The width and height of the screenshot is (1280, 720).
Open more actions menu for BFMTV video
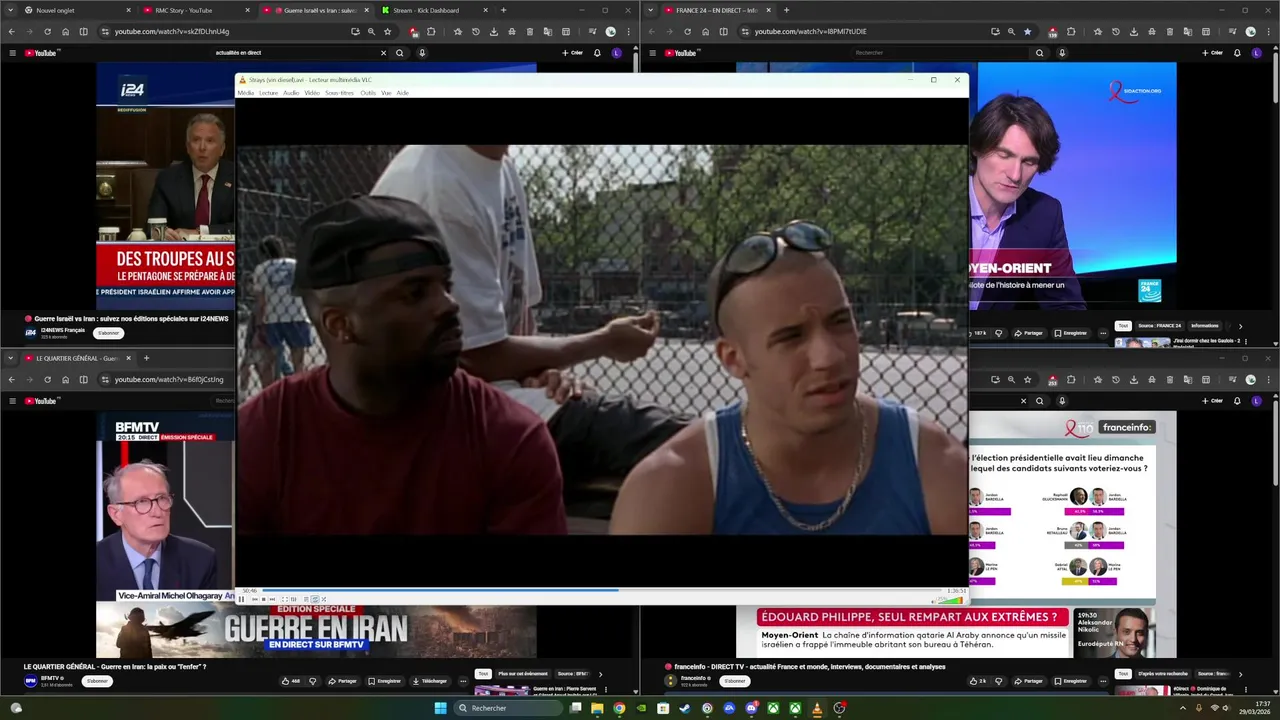click(463, 681)
